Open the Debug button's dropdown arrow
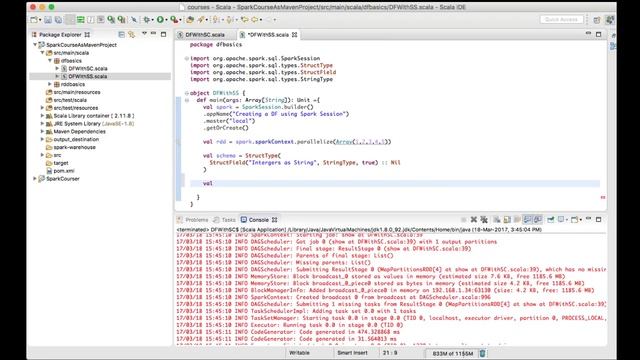The height and width of the screenshot is (360, 640). pos(153,20)
